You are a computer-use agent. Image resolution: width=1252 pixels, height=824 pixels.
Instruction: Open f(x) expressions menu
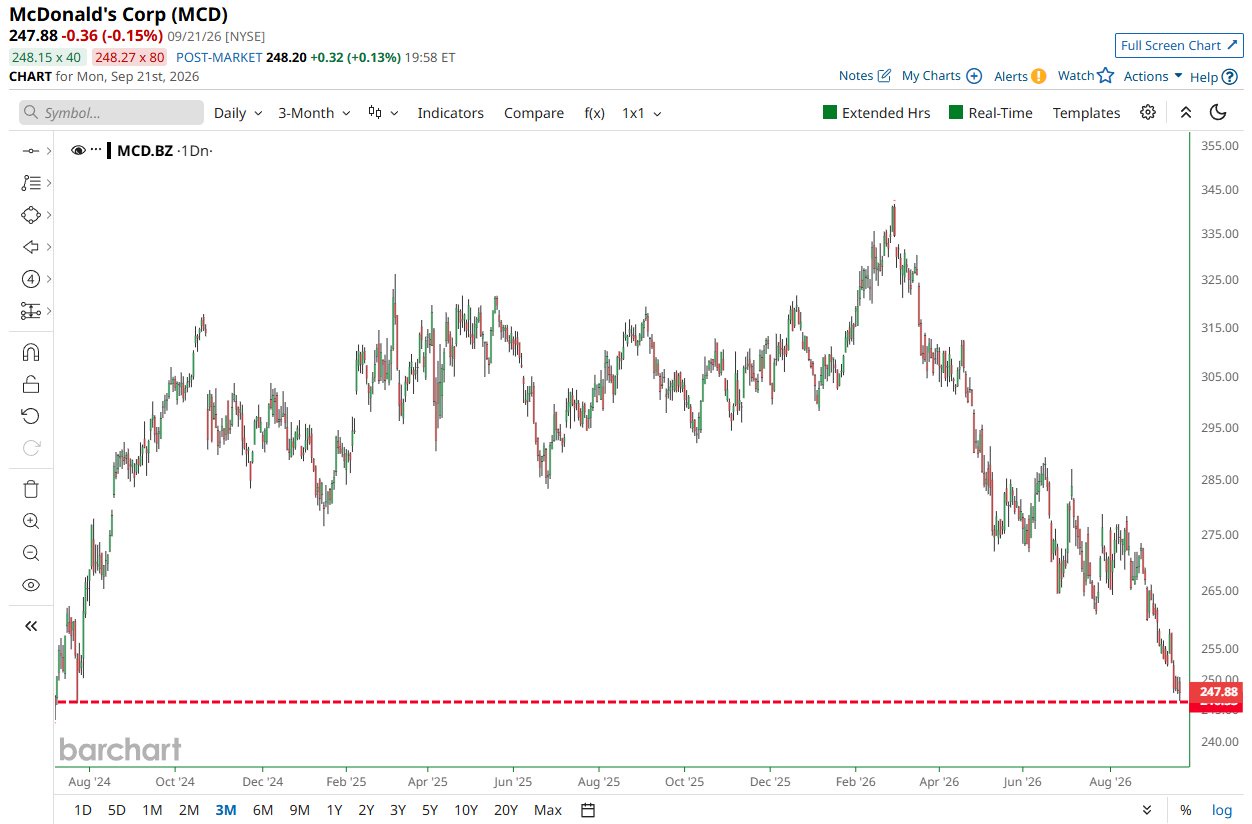(x=594, y=113)
